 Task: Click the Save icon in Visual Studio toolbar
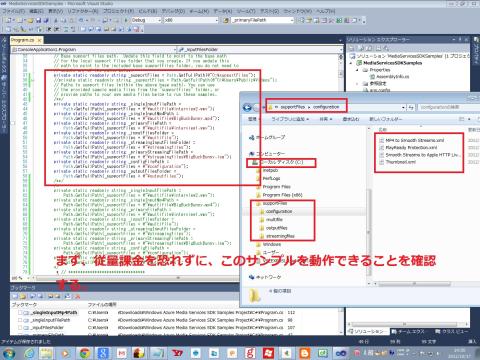[38, 20]
